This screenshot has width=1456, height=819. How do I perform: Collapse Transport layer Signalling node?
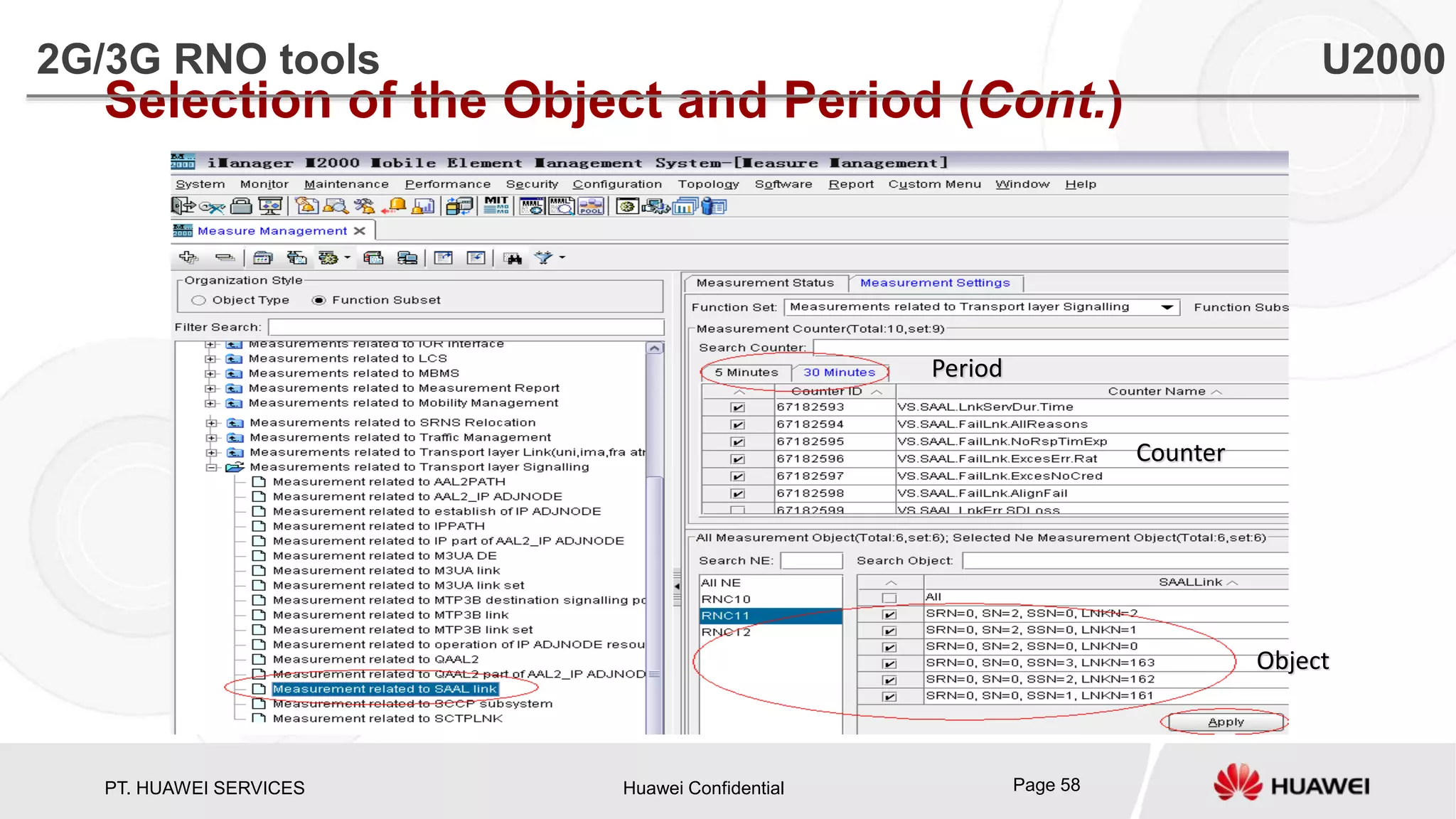click(x=211, y=468)
